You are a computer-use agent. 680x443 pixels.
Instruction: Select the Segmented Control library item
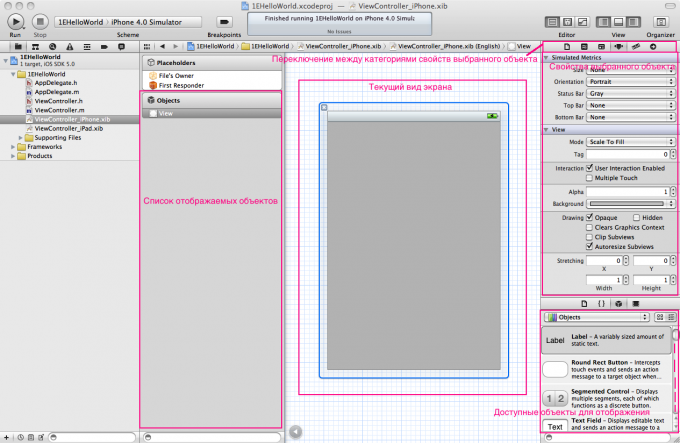pos(607,398)
